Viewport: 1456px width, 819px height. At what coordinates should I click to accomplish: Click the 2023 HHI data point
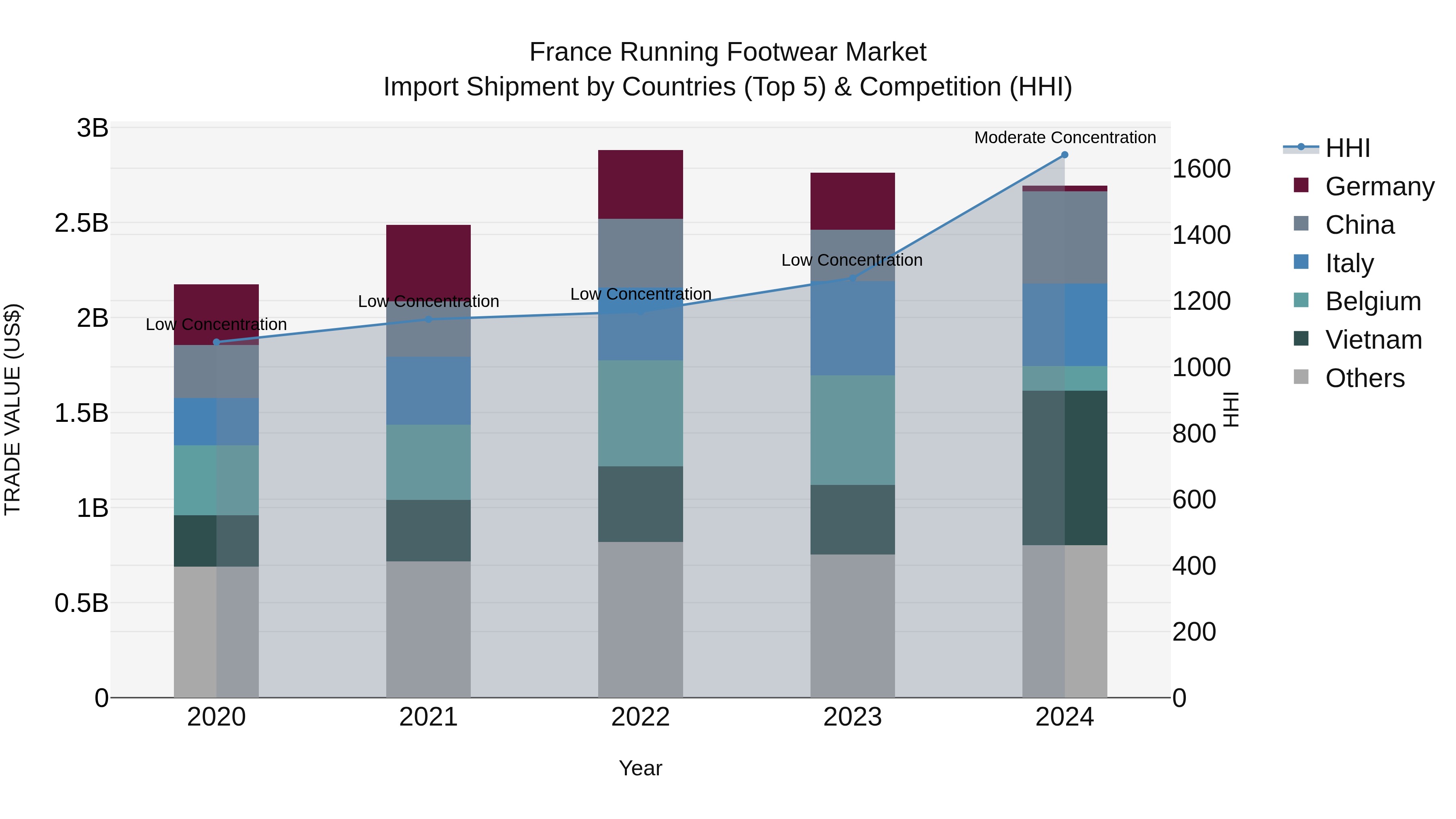[x=853, y=278]
